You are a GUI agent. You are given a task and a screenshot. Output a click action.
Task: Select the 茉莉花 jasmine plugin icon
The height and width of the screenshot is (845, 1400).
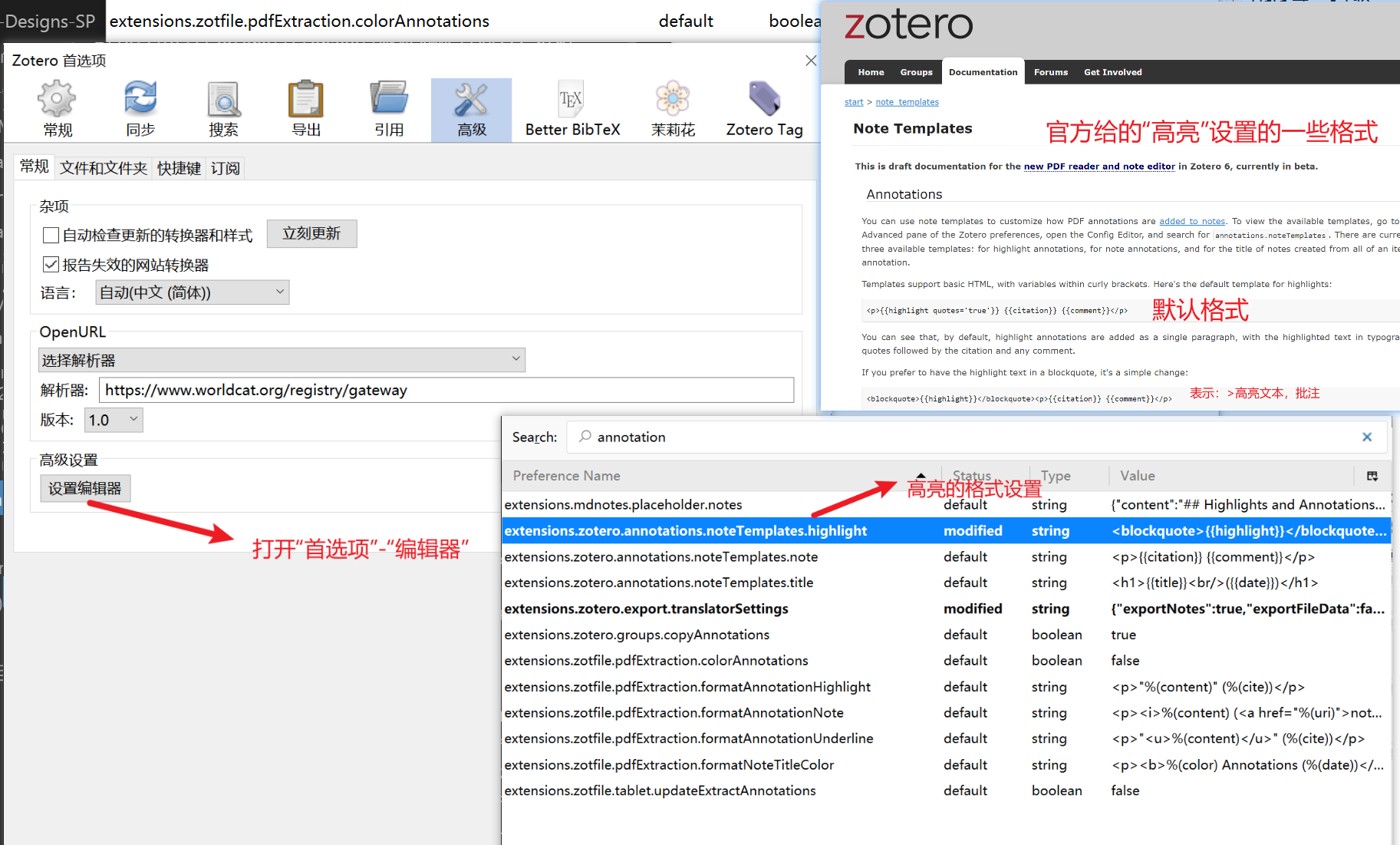click(673, 107)
